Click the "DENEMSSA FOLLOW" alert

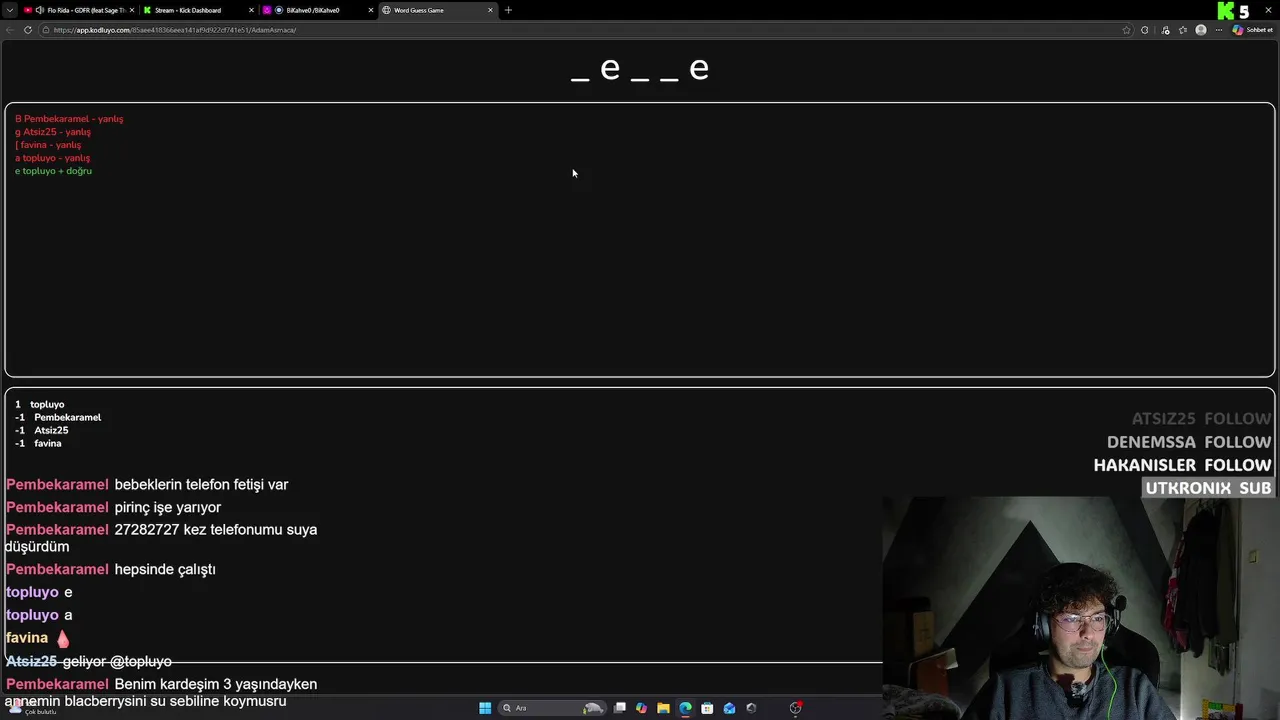tap(1189, 442)
